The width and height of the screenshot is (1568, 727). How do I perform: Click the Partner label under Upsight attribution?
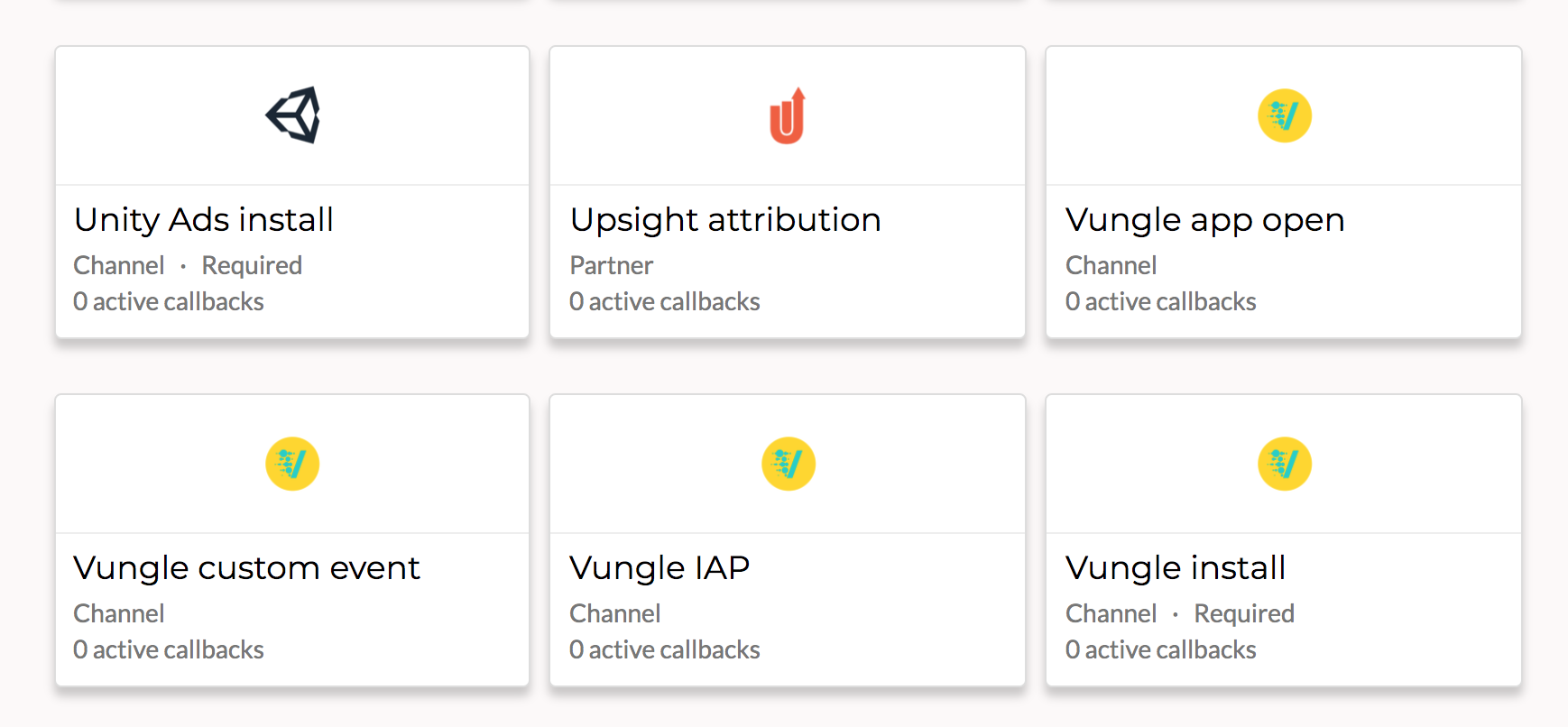coord(612,265)
